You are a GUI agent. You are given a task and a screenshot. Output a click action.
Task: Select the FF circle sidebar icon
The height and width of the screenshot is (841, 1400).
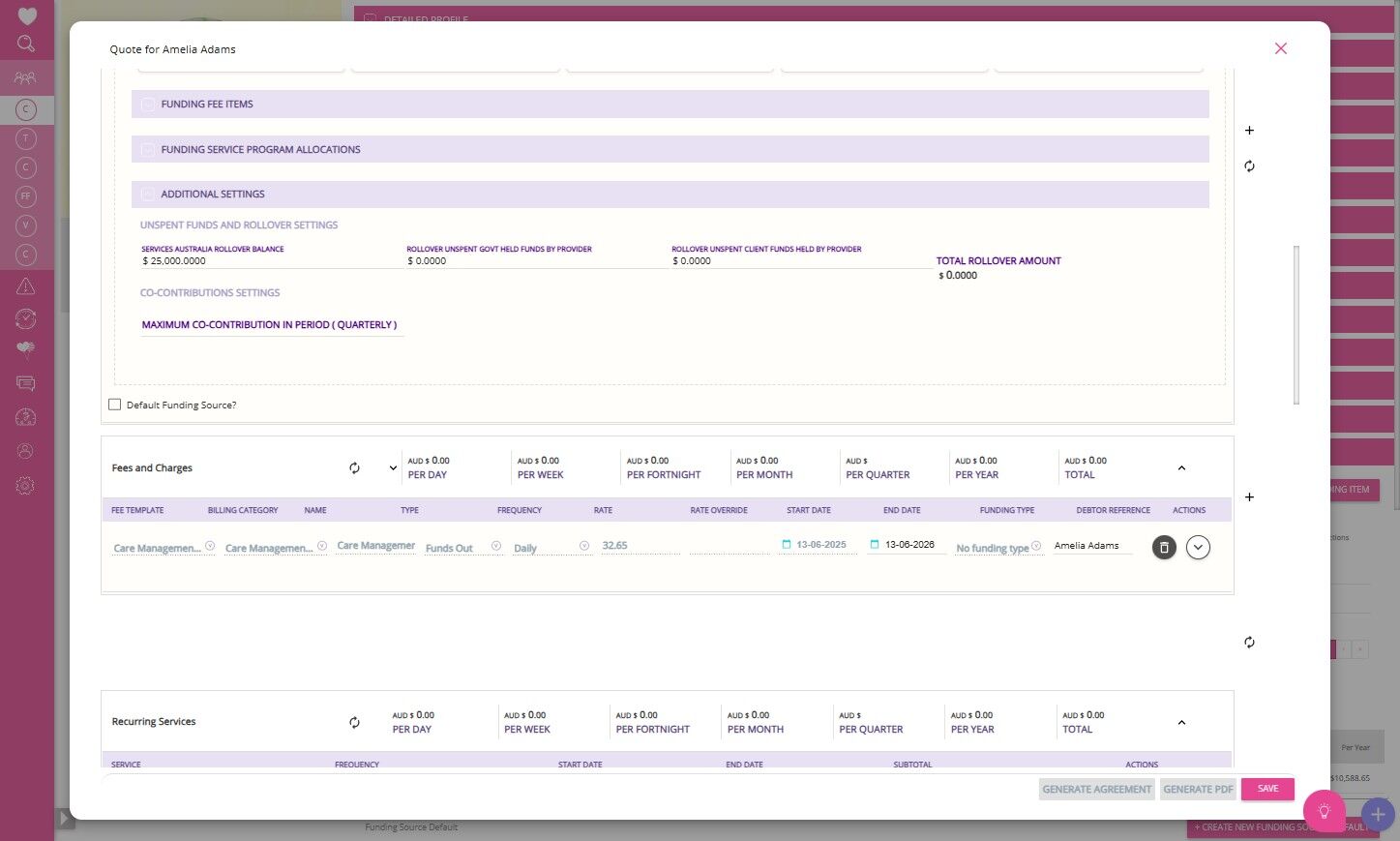point(26,196)
